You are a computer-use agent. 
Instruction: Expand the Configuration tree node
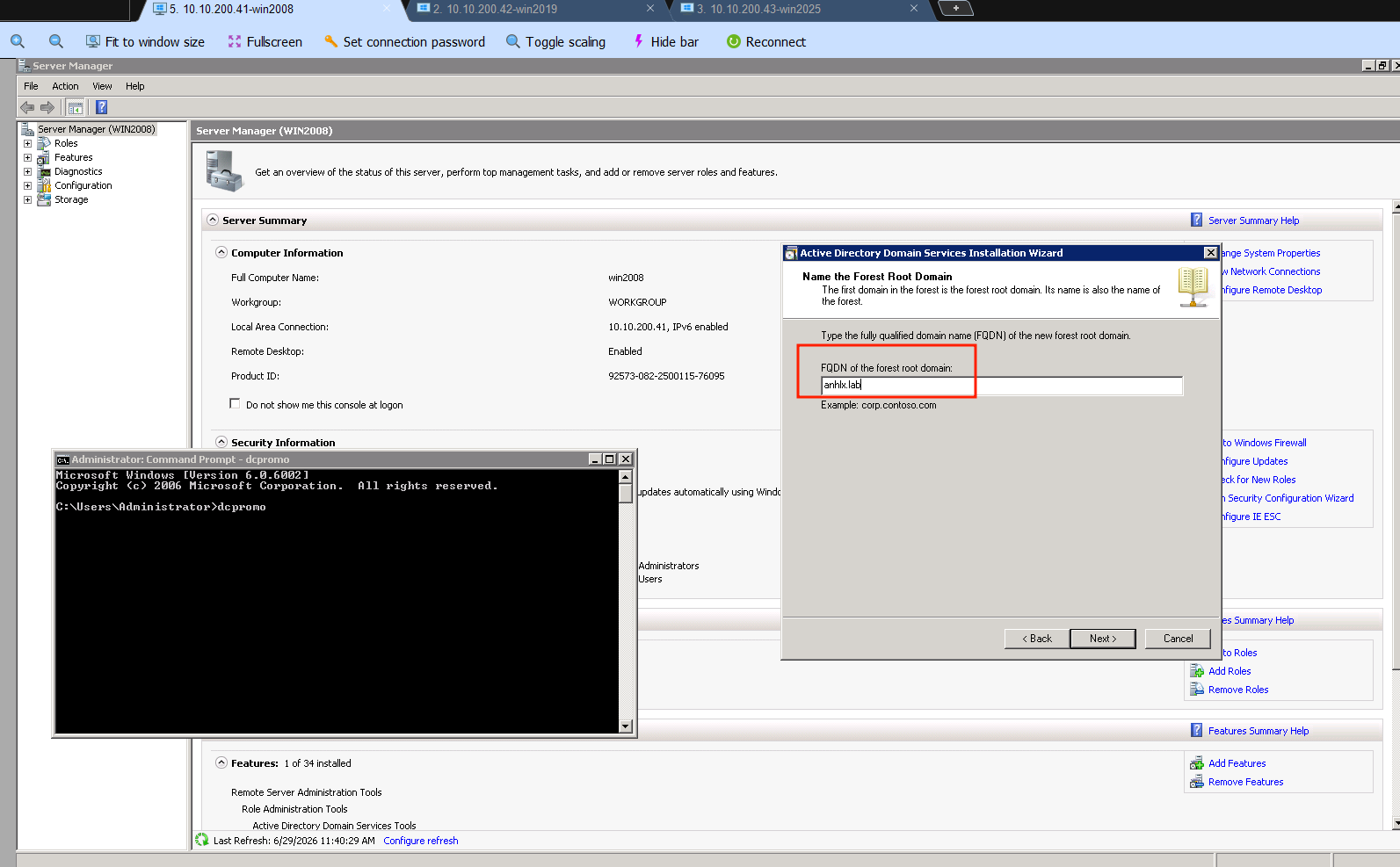[x=27, y=185]
